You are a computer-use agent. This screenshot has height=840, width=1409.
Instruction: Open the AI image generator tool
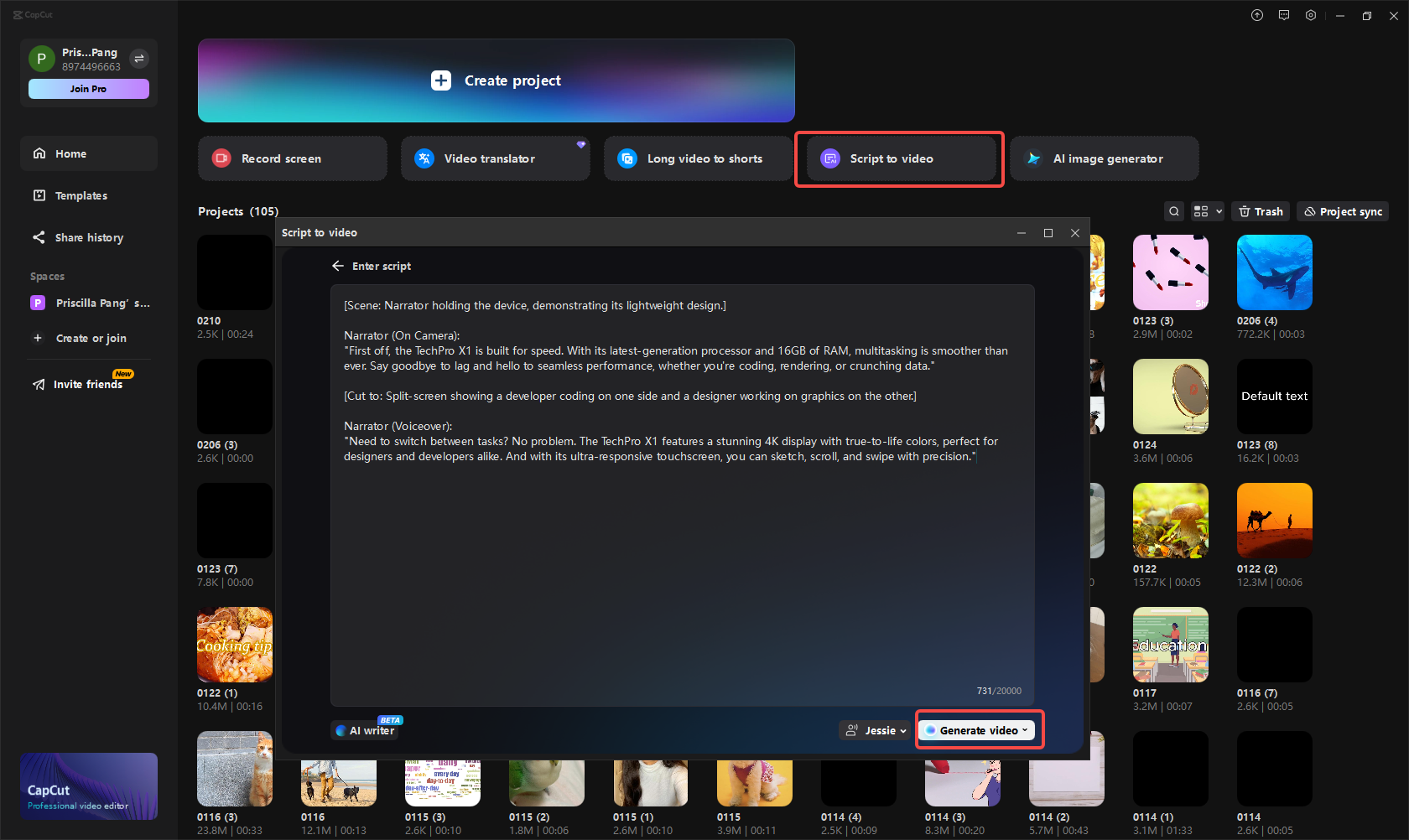tap(1105, 158)
